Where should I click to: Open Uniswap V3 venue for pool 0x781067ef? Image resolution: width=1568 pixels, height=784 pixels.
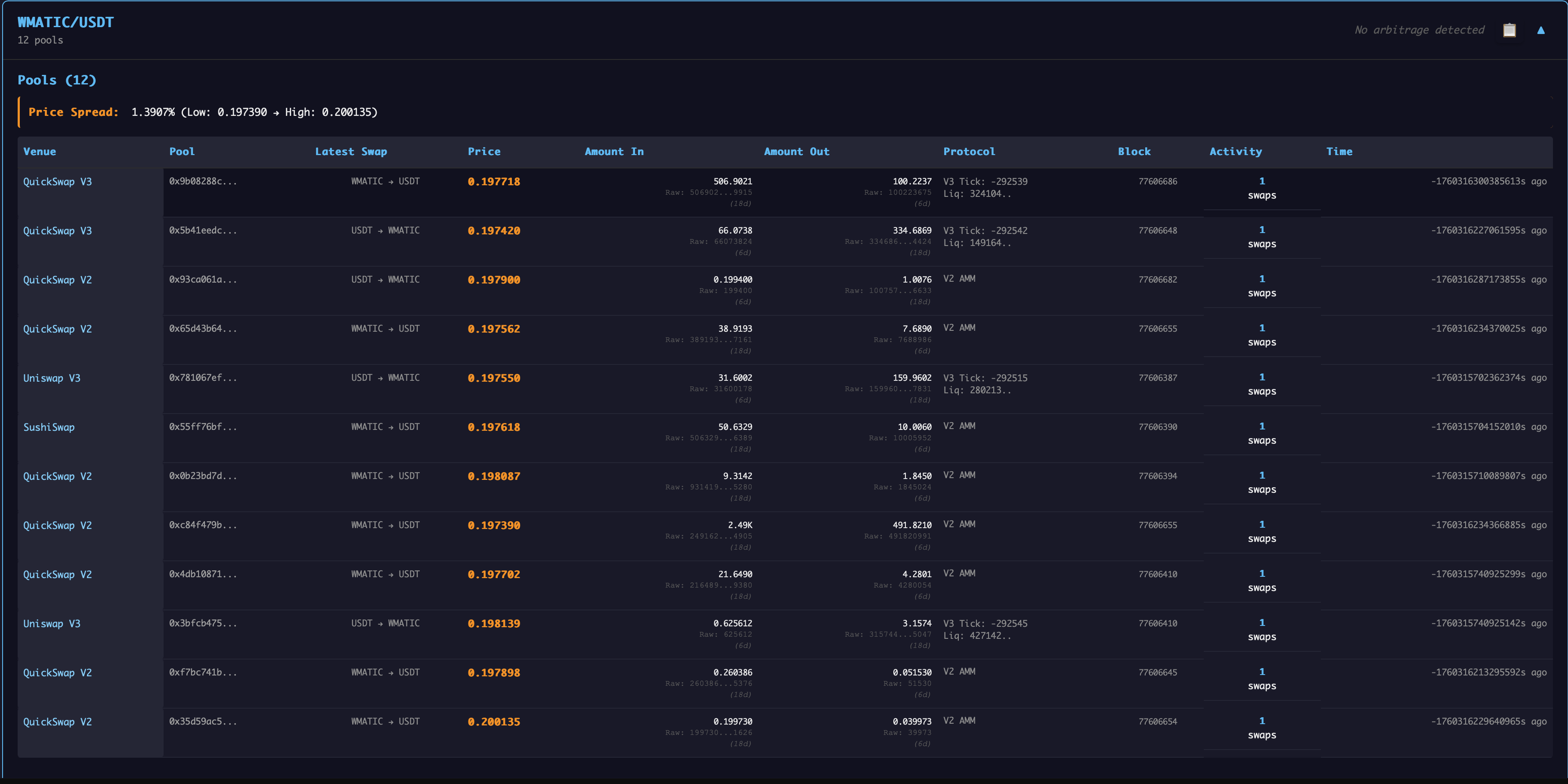(x=52, y=378)
